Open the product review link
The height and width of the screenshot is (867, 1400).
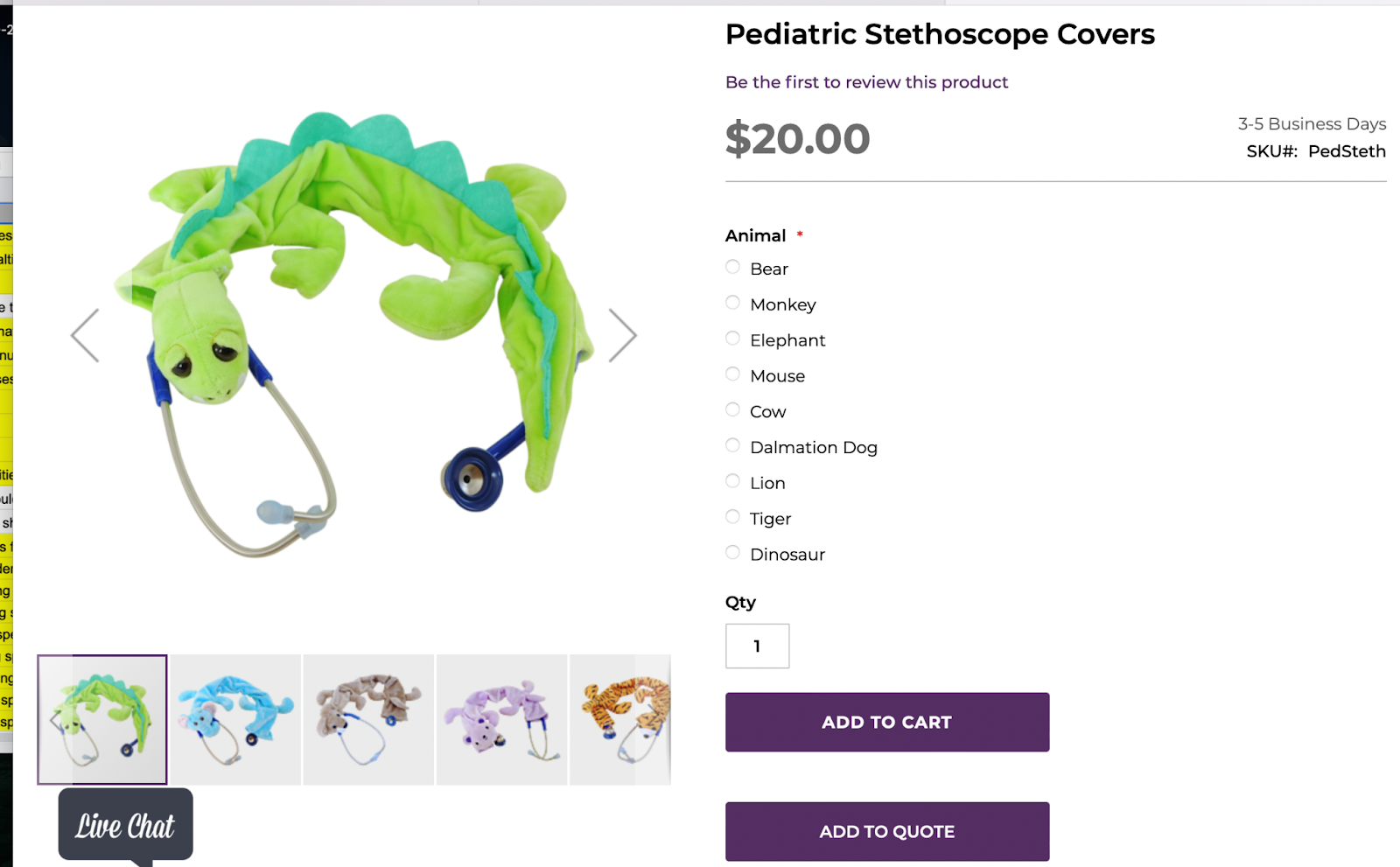865,81
